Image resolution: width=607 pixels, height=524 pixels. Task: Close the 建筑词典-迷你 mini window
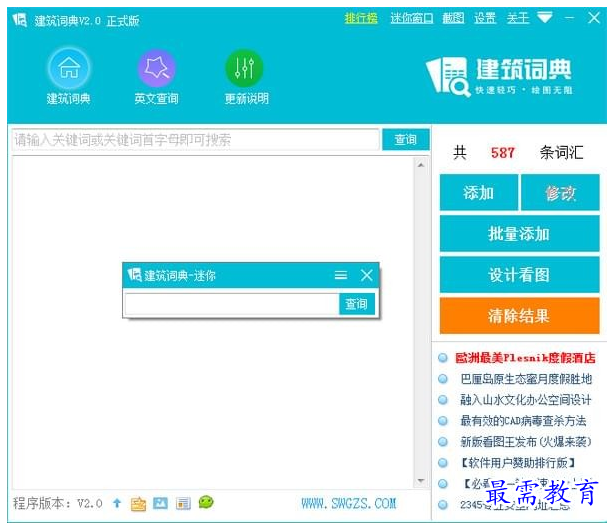point(367,275)
